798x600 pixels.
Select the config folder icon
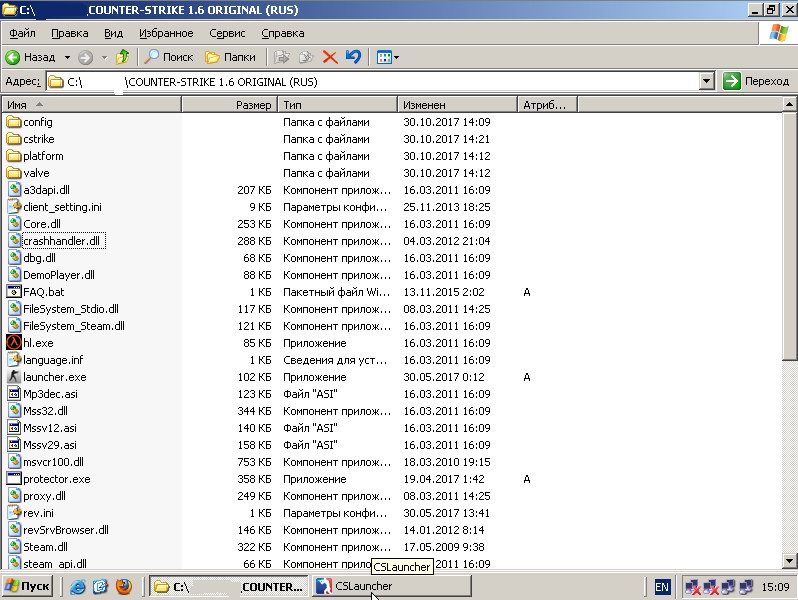pos(14,122)
